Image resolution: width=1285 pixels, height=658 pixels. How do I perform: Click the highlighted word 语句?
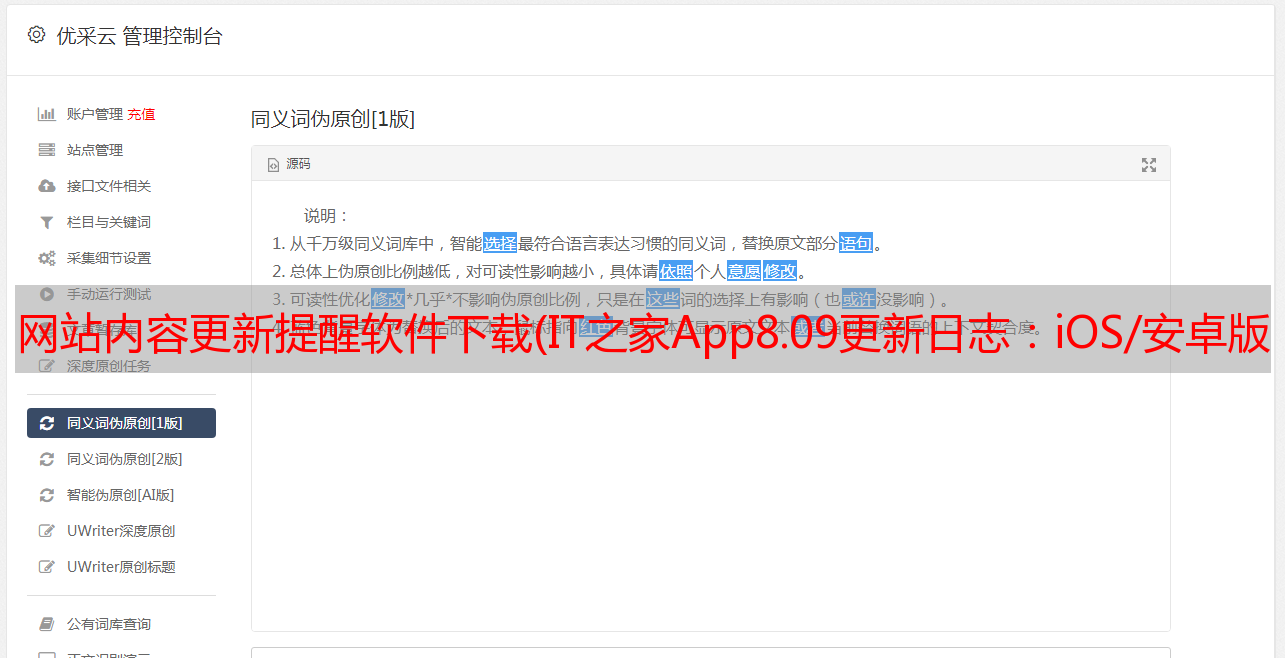coord(856,243)
